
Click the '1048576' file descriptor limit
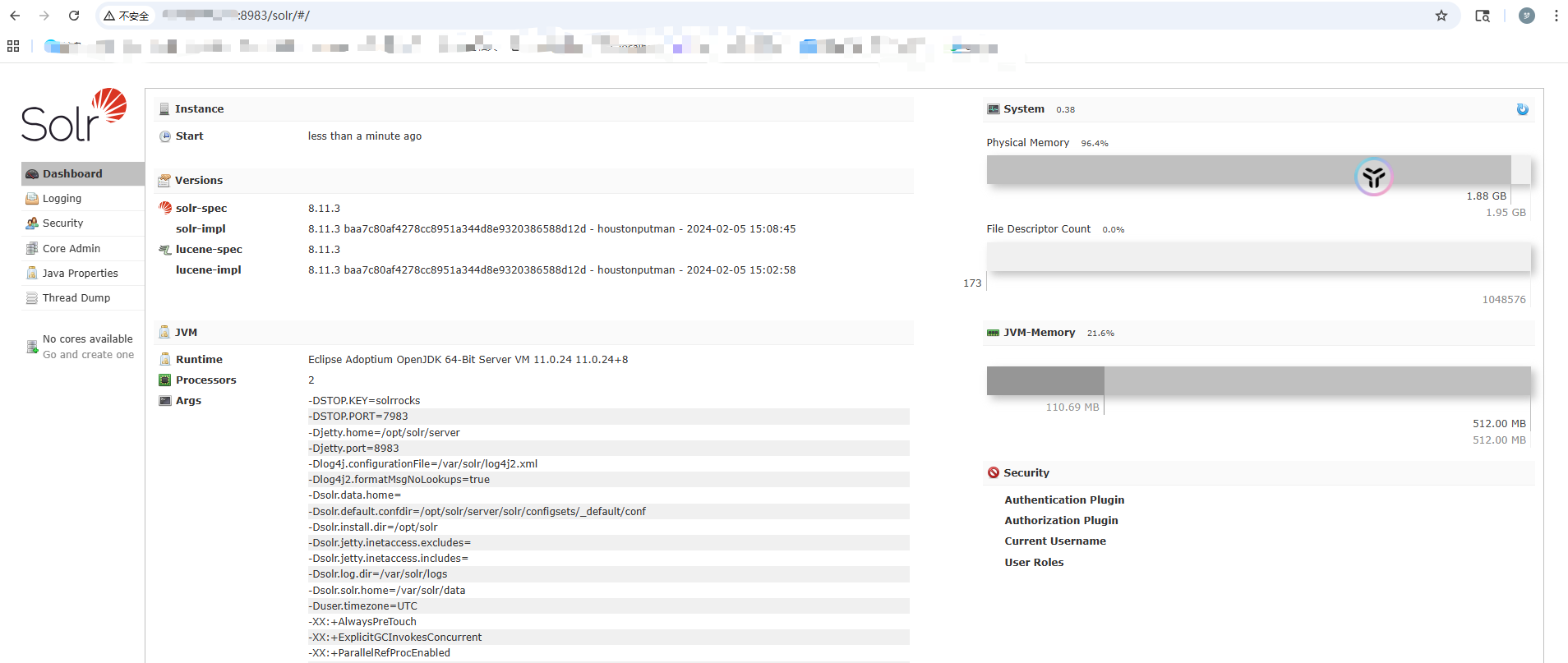point(1504,300)
